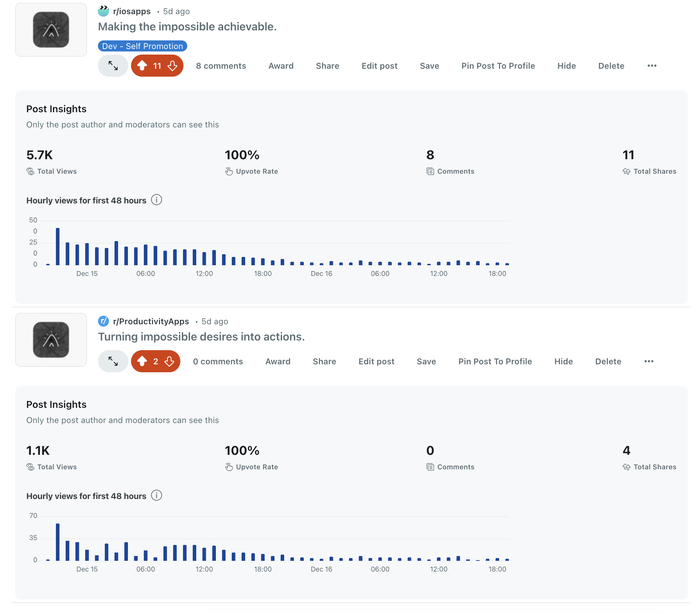Open more options for r/ProductivityApps post

649,362
